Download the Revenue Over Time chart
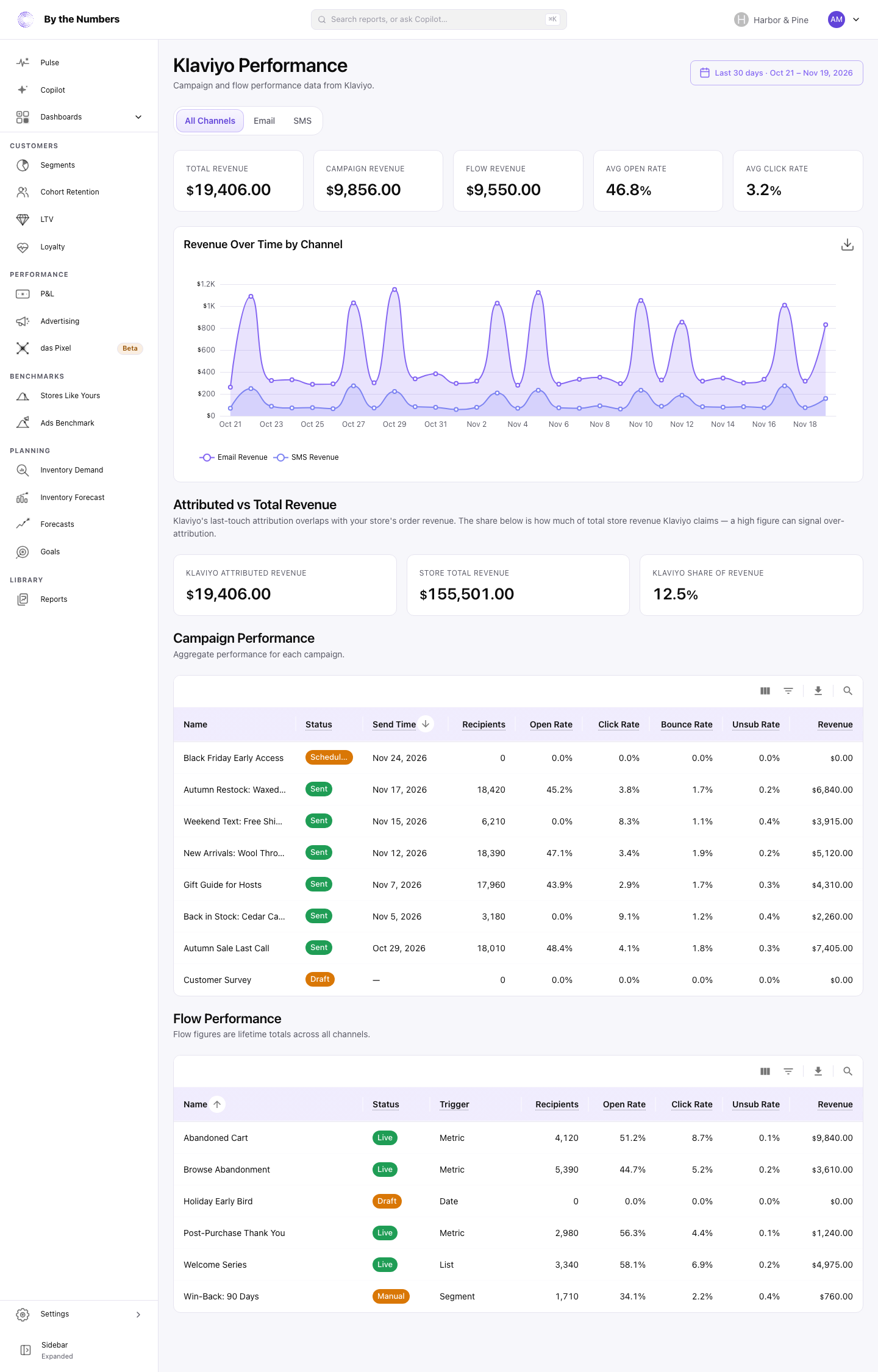The height and width of the screenshot is (1372, 878). [x=848, y=245]
